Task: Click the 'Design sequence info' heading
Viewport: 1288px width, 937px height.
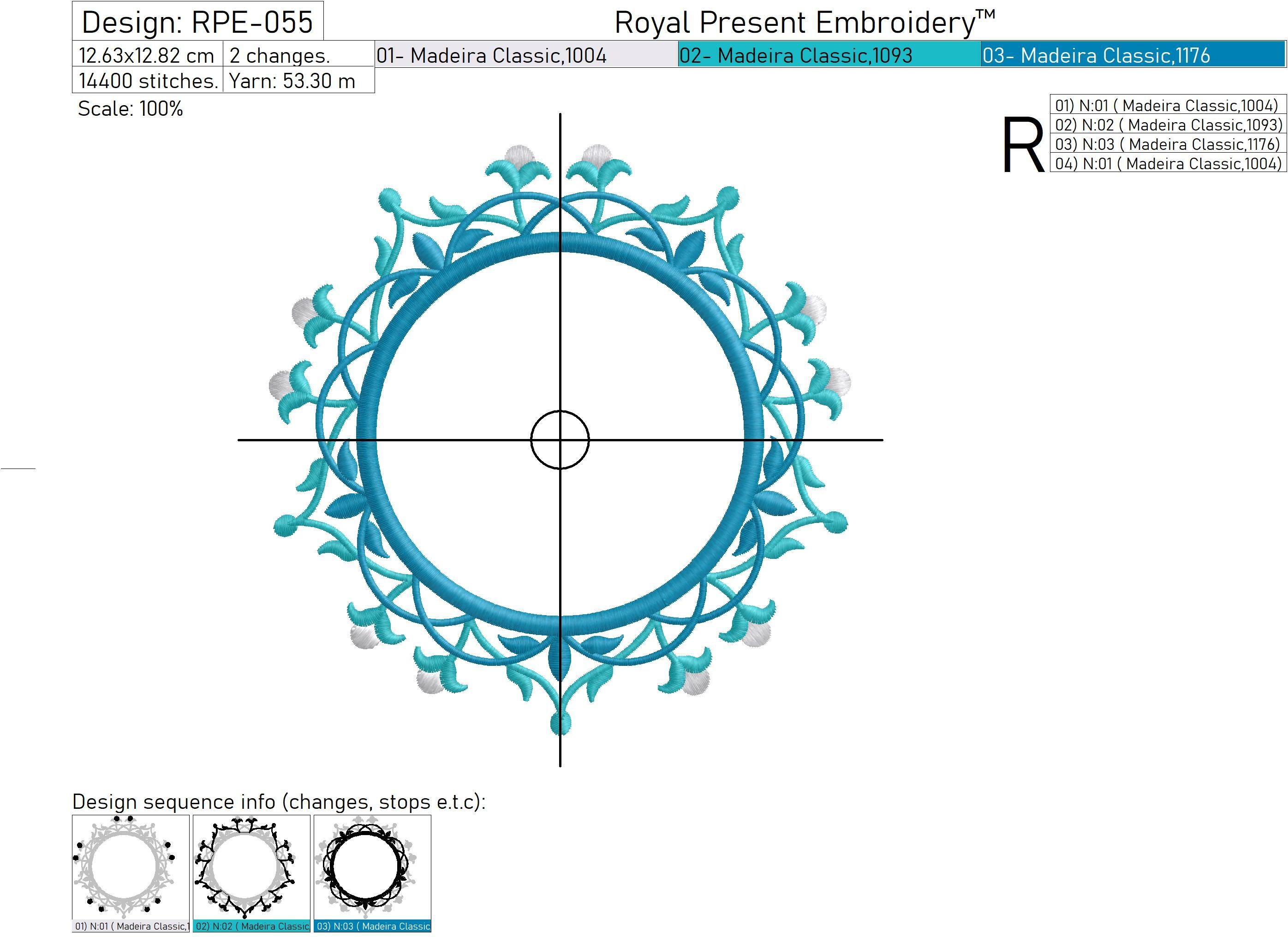Action: coord(279,801)
